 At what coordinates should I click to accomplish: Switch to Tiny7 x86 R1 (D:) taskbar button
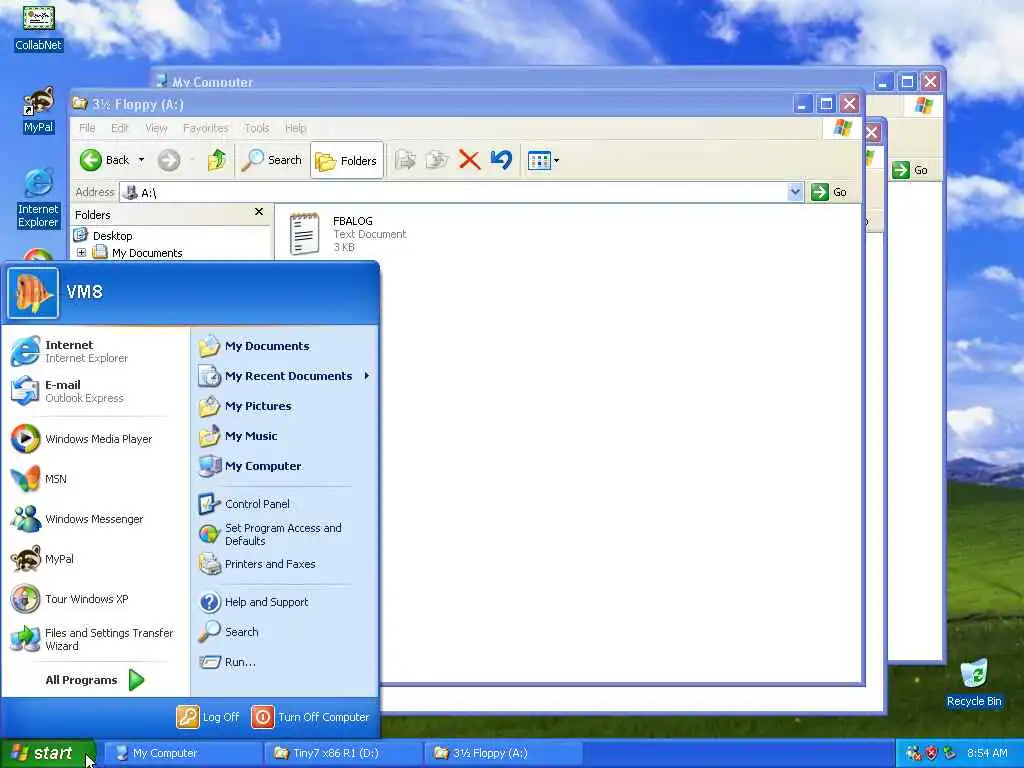click(x=343, y=753)
